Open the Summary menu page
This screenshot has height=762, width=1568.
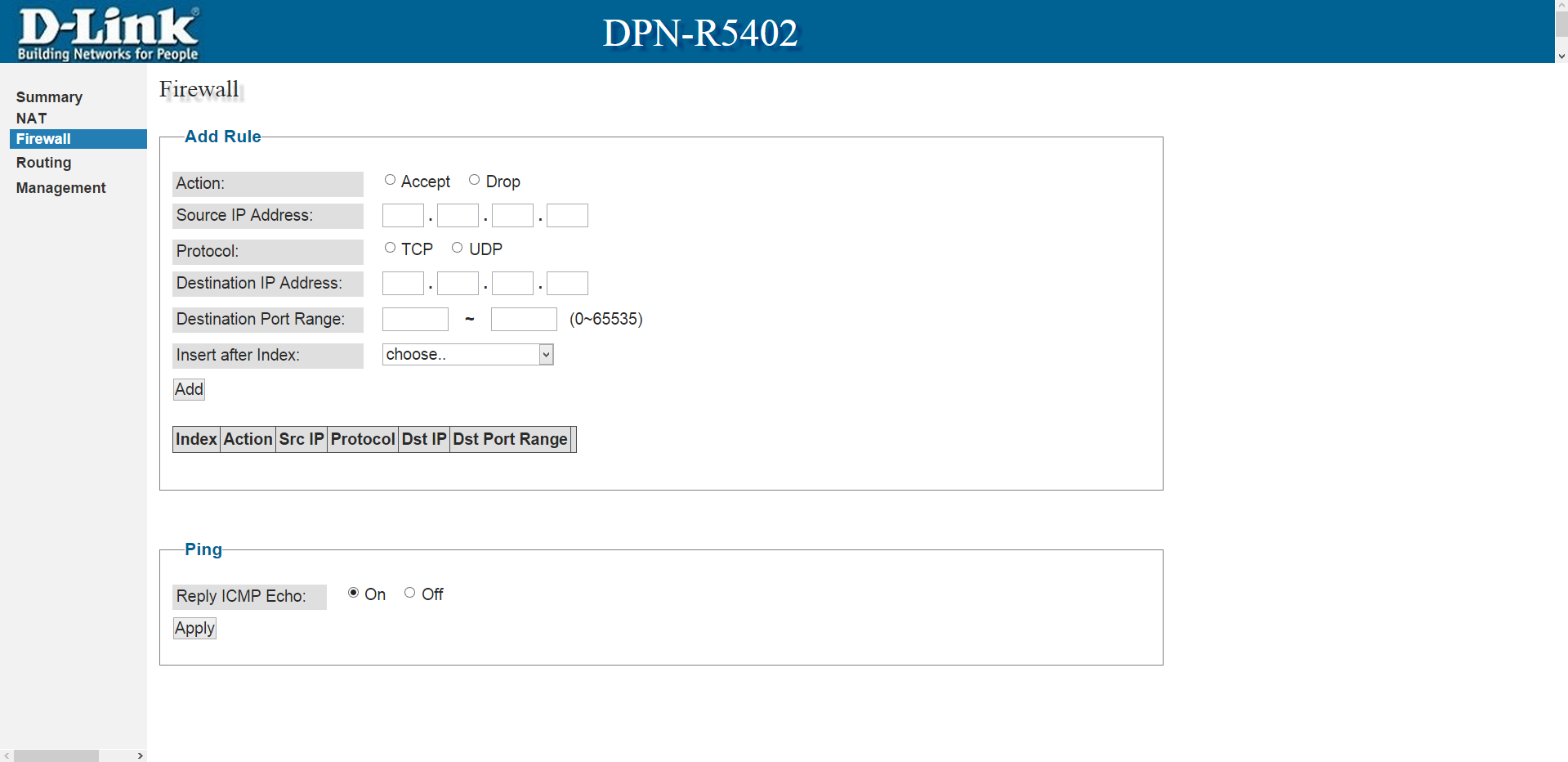click(x=49, y=97)
